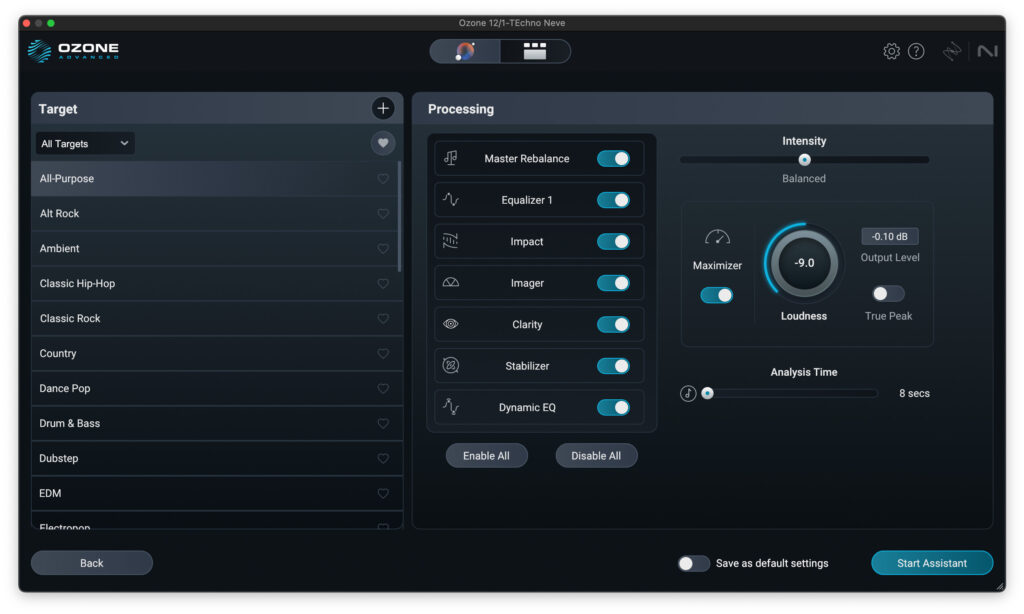Click Disable All modules button

point(596,455)
